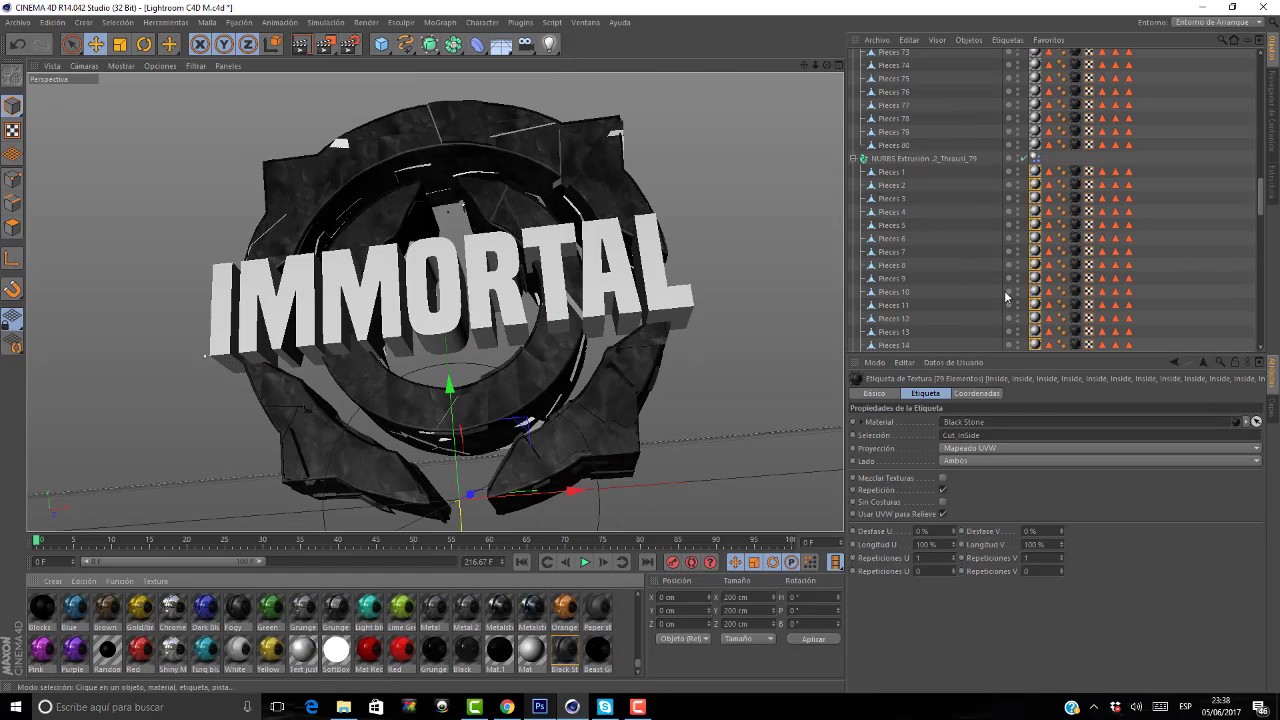Uncheck Usar UVW para Relieve checkbox
The width and height of the screenshot is (1280, 720).
click(x=942, y=514)
